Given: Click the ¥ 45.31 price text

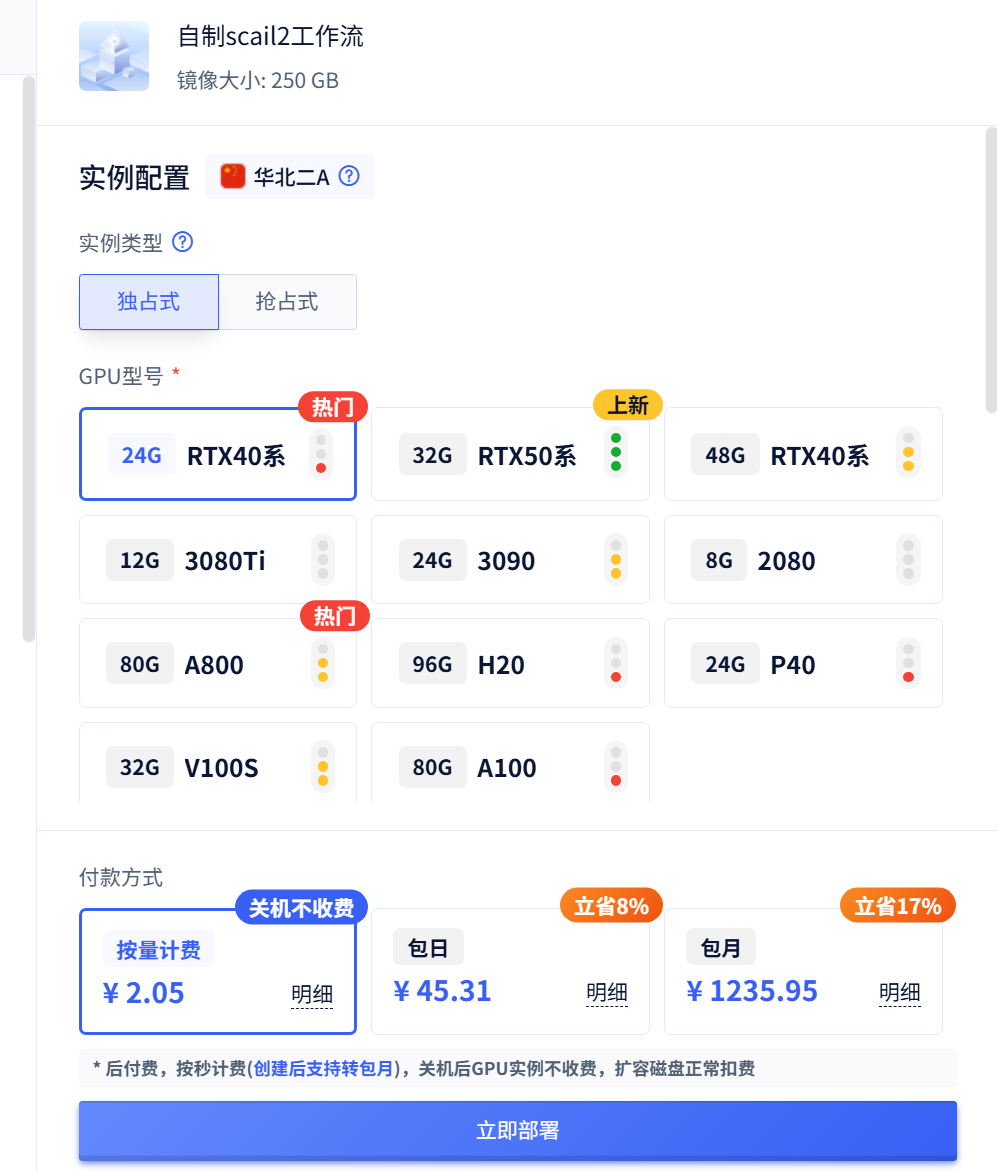Looking at the screenshot, I should tap(442, 991).
